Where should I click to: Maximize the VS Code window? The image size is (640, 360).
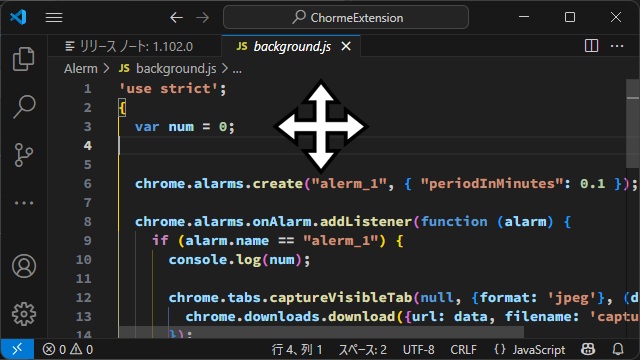click(570, 17)
